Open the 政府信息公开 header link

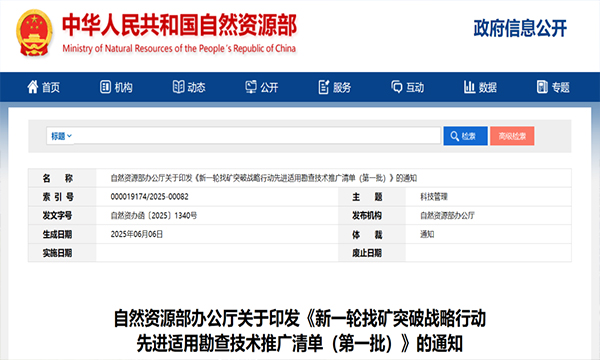(x=520, y=29)
